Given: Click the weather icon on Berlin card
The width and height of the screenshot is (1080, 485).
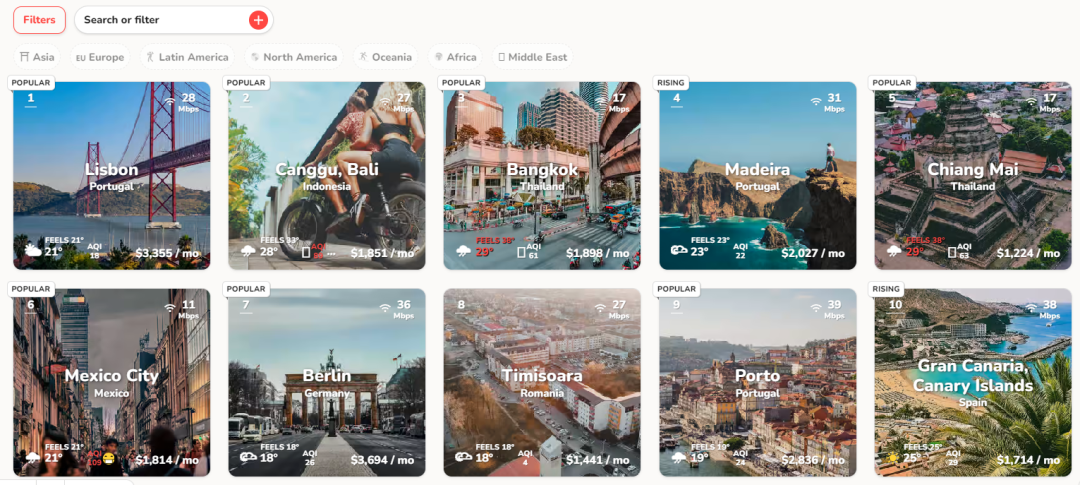Looking at the screenshot, I should [x=247, y=458].
